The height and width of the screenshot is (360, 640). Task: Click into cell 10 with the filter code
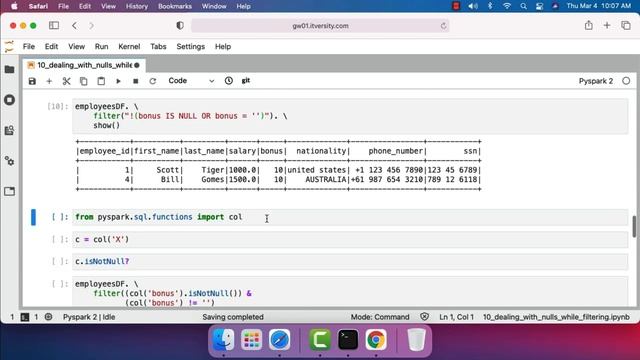pyautogui.click(x=350, y=116)
